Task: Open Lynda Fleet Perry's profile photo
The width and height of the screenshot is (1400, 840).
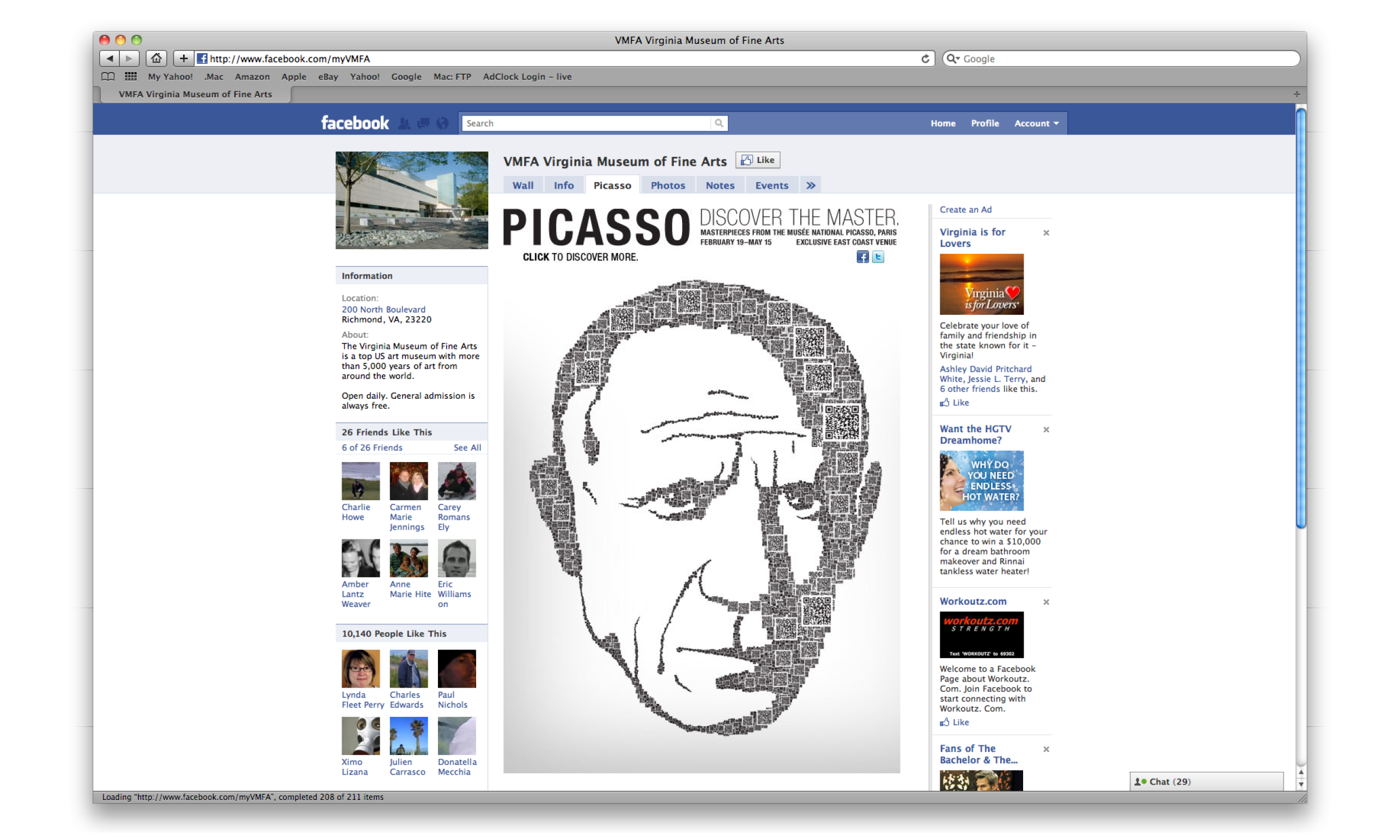Action: 361,669
